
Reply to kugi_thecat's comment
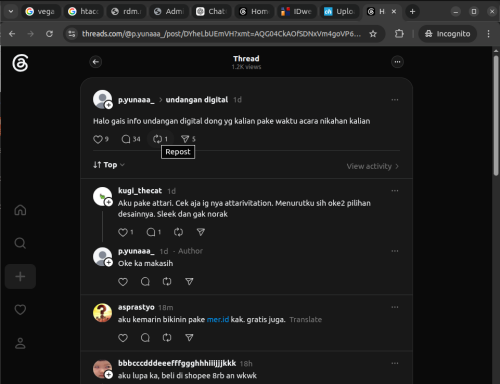click(x=151, y=232)
